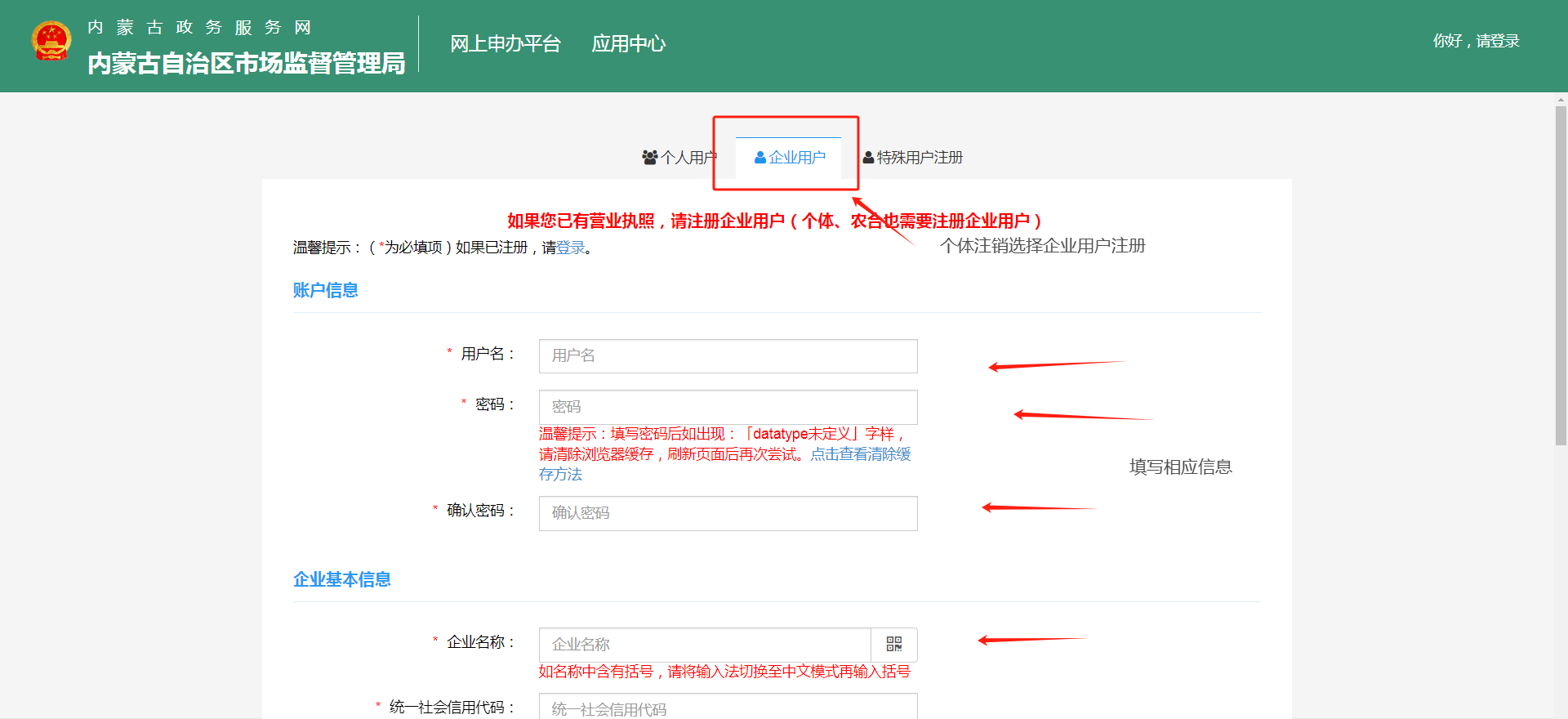Image resolution: width=1568 pixels, height=719 pixels.
Task: Focus the 用户名 input field
Action: [728, 356]
